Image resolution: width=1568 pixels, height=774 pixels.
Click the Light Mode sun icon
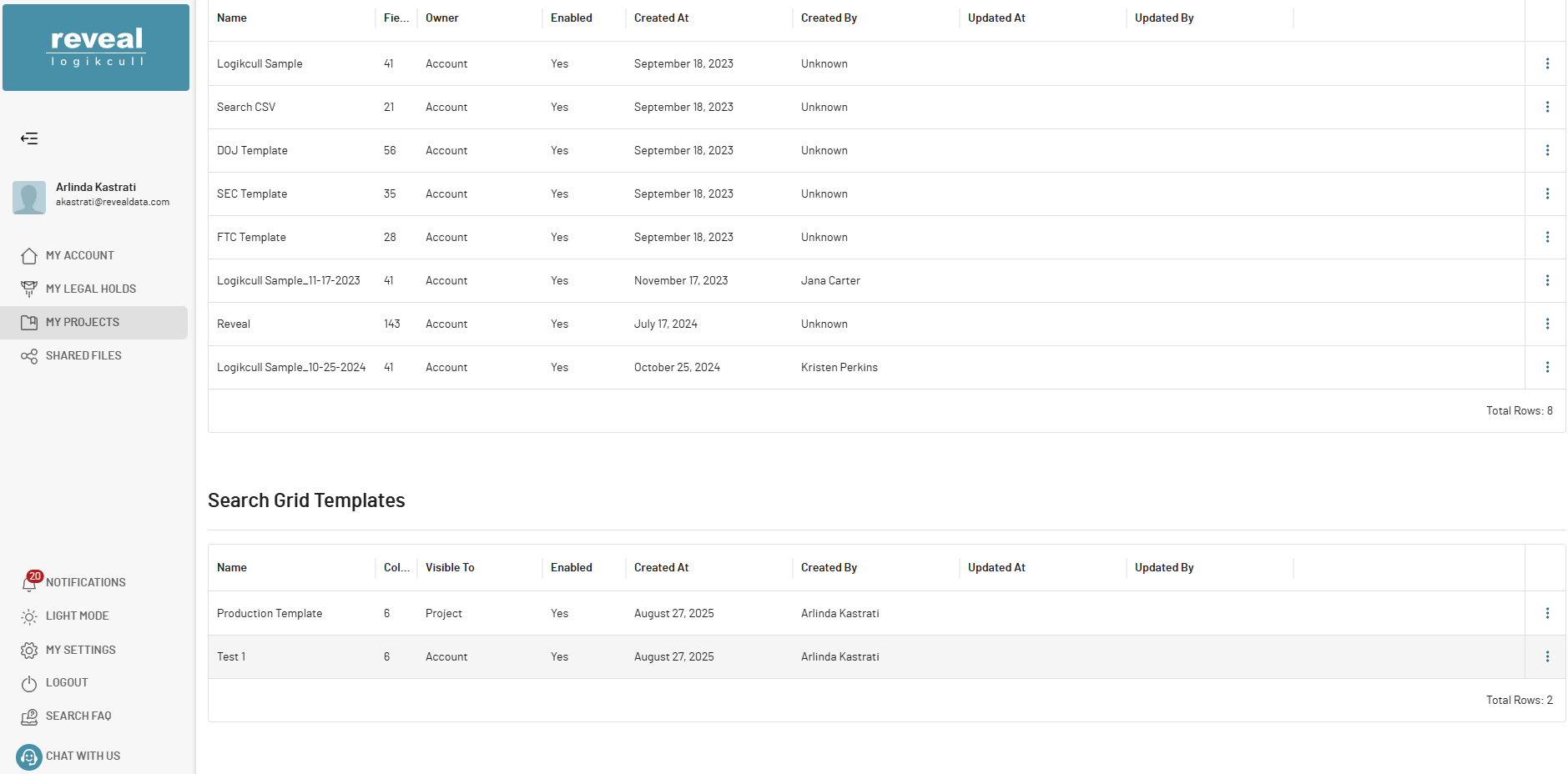pyautogui.click(x=29, y=616)
